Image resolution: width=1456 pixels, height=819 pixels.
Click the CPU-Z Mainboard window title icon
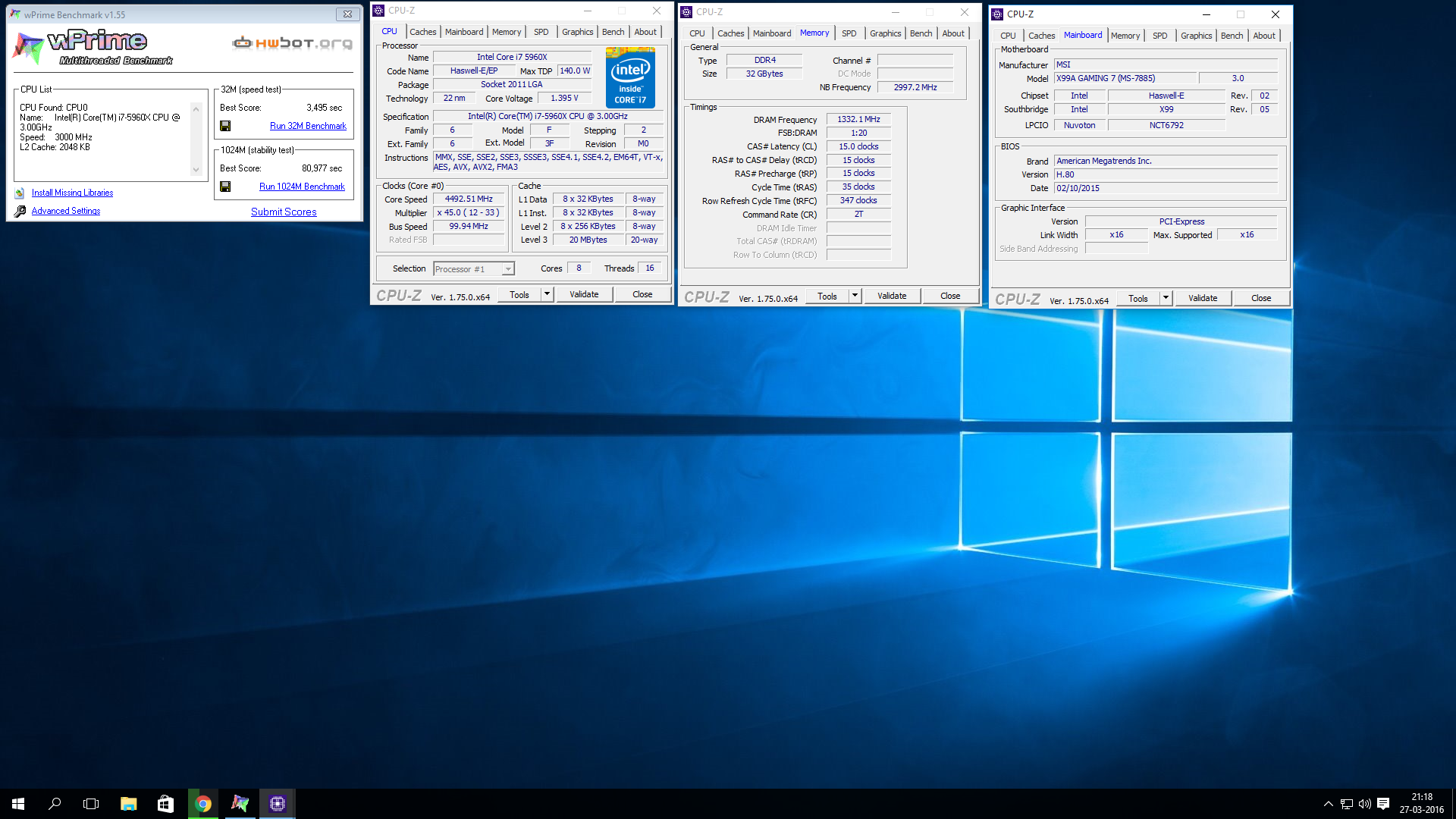tap(997, 14)
